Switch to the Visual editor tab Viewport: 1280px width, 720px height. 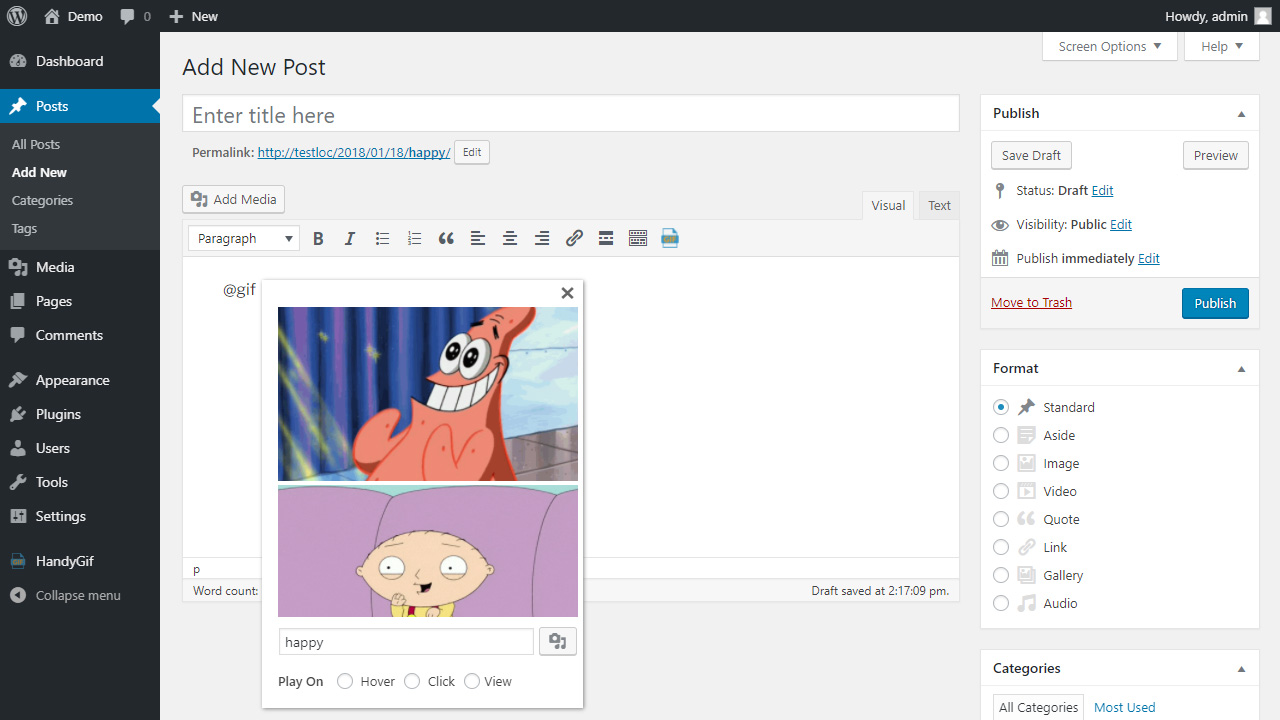click(x=888, y=205)
